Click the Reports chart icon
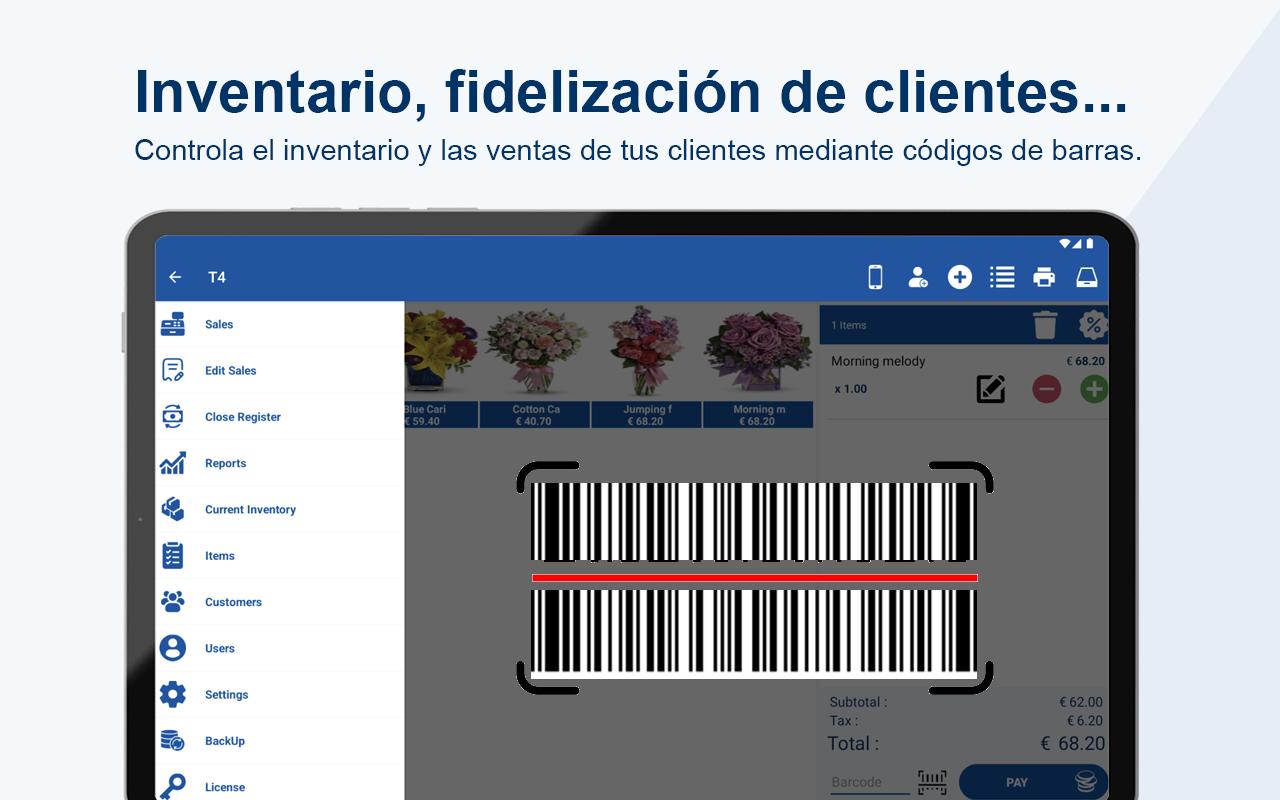 [x=173, y=463]
